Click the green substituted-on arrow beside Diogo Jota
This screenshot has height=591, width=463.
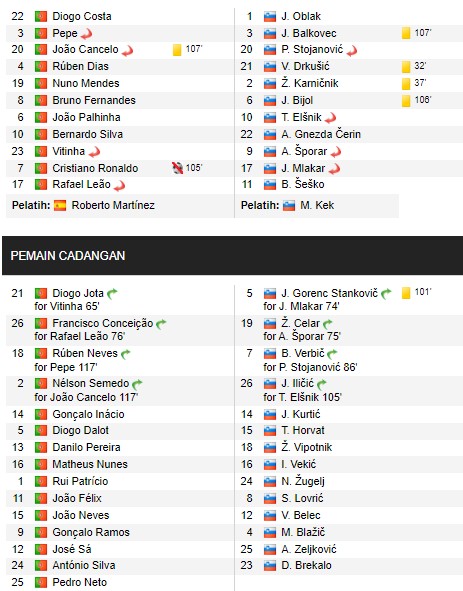(x=112, y=294)
